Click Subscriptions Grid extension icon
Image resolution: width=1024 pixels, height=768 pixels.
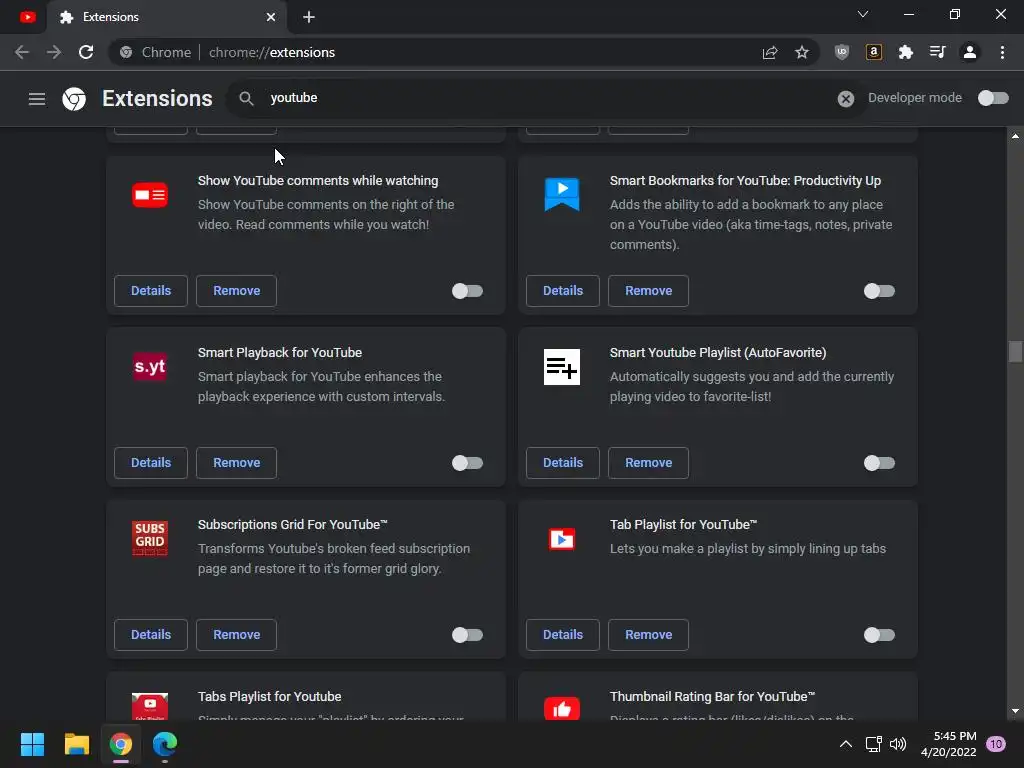150,538
